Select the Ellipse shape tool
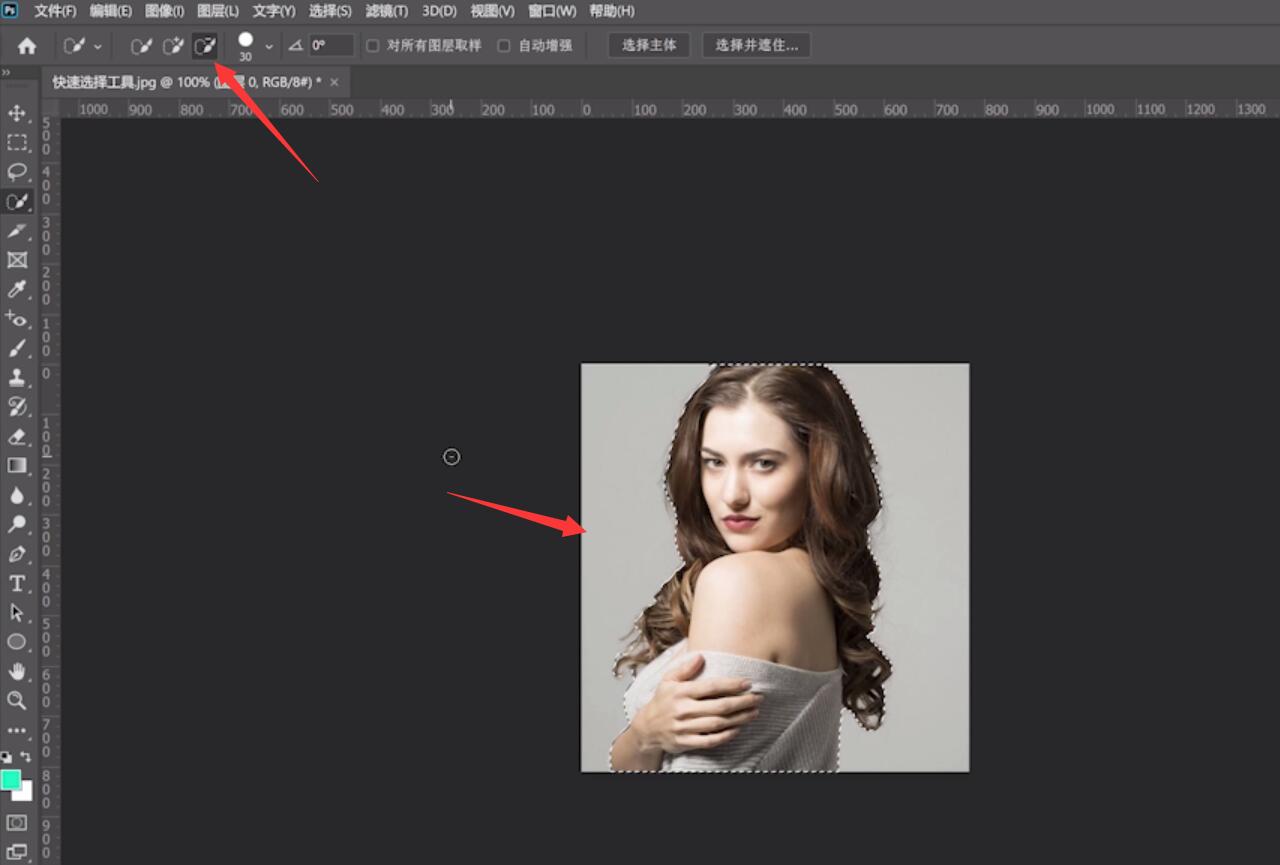 click(17, 641)
